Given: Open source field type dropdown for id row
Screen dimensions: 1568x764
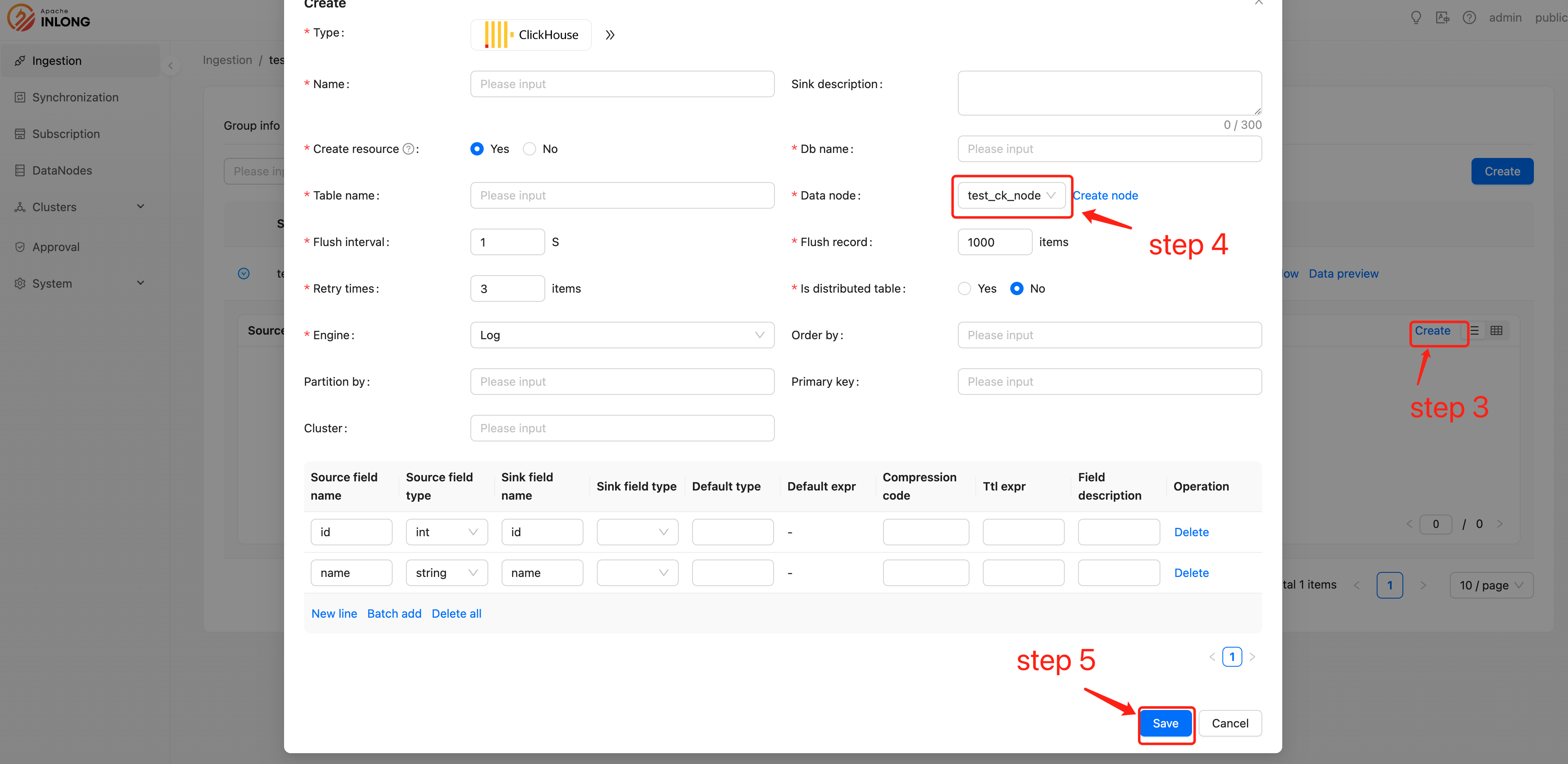Looking at the screenshot, I should click(446, 532).
